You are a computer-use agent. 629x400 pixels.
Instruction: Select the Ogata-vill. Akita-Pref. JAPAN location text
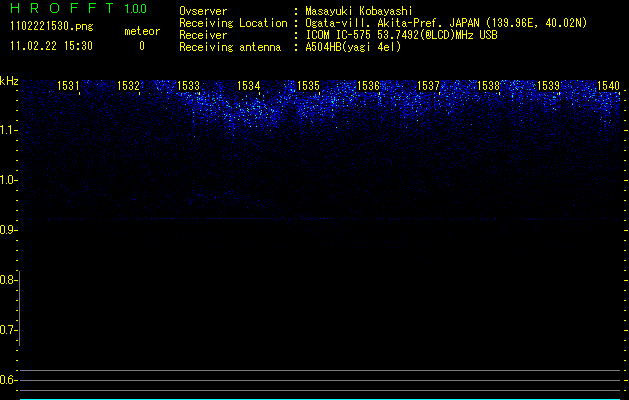pyautogui.click(x=446, y=23)
